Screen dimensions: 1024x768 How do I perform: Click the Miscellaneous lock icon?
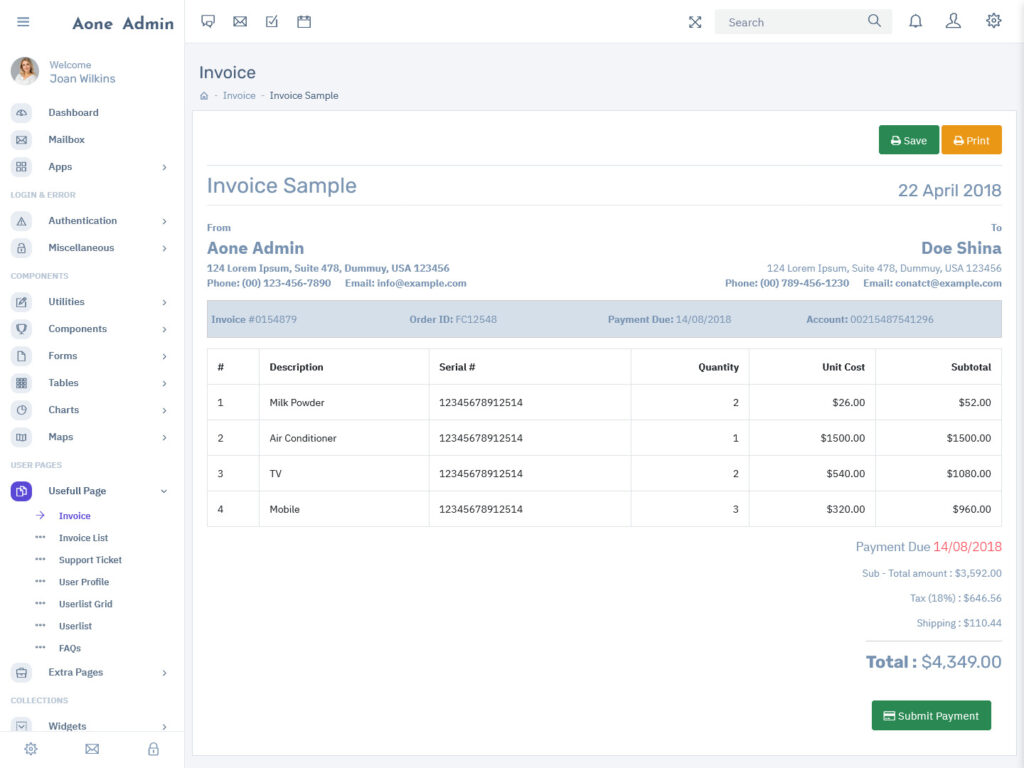[x=22, y=248]
